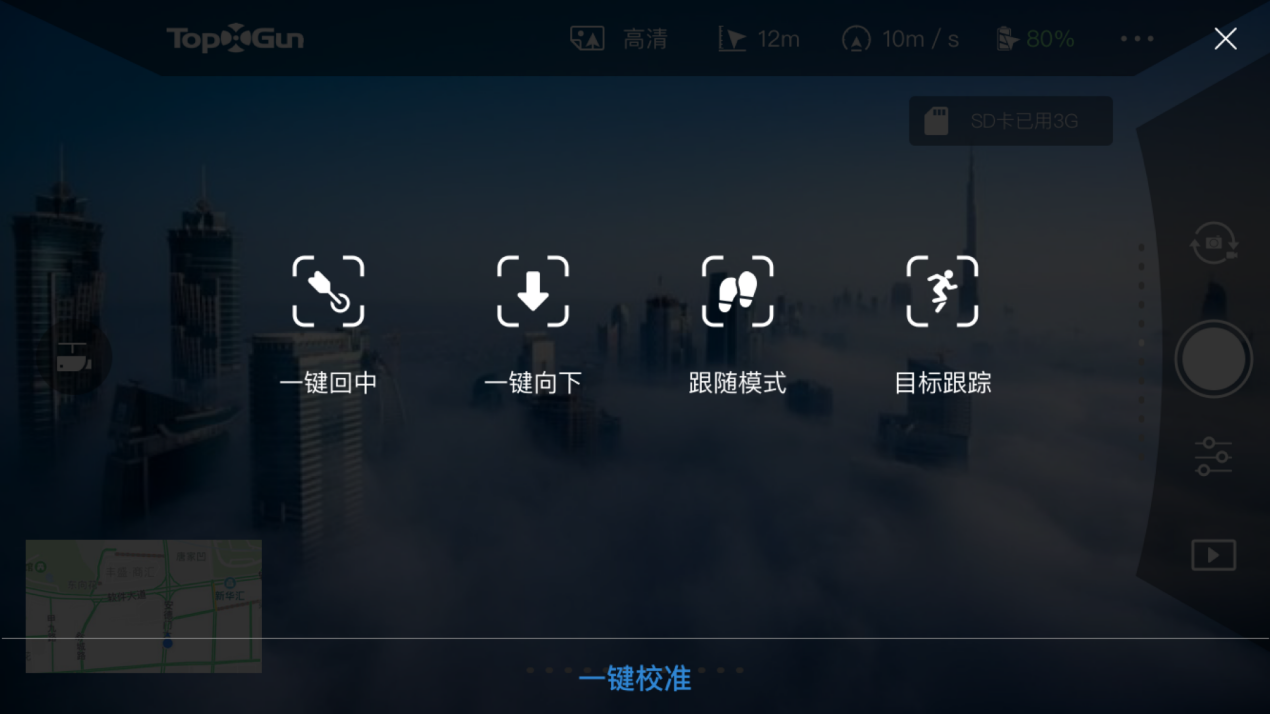Select the 一键校准 calibration option
Viewport: 1270px width, 714px height.
[635, 679]
